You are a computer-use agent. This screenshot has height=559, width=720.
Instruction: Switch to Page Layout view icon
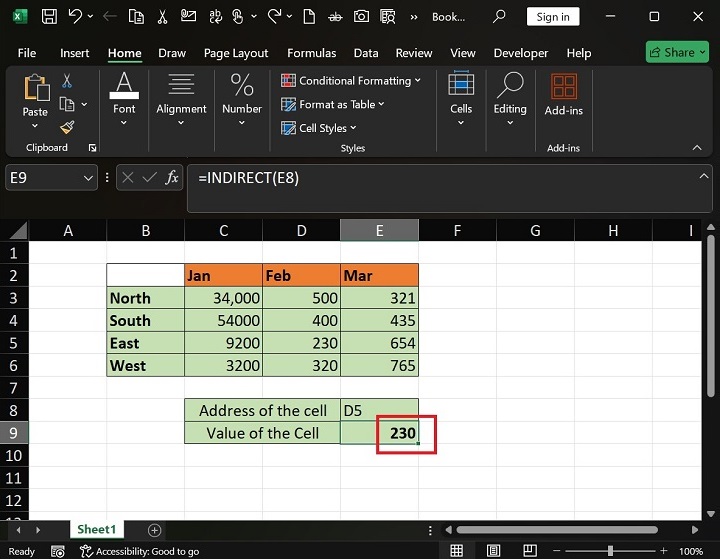[x=491, y=551]
